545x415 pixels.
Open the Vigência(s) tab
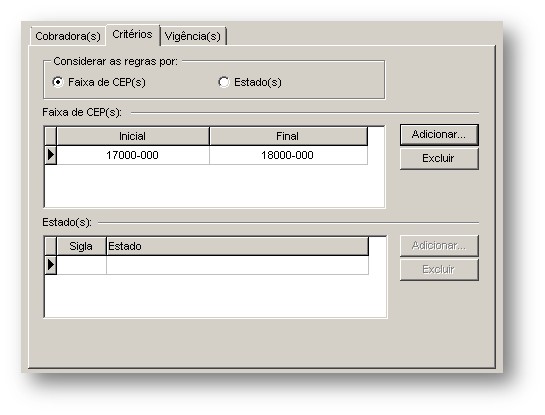[x=193, y=36]
